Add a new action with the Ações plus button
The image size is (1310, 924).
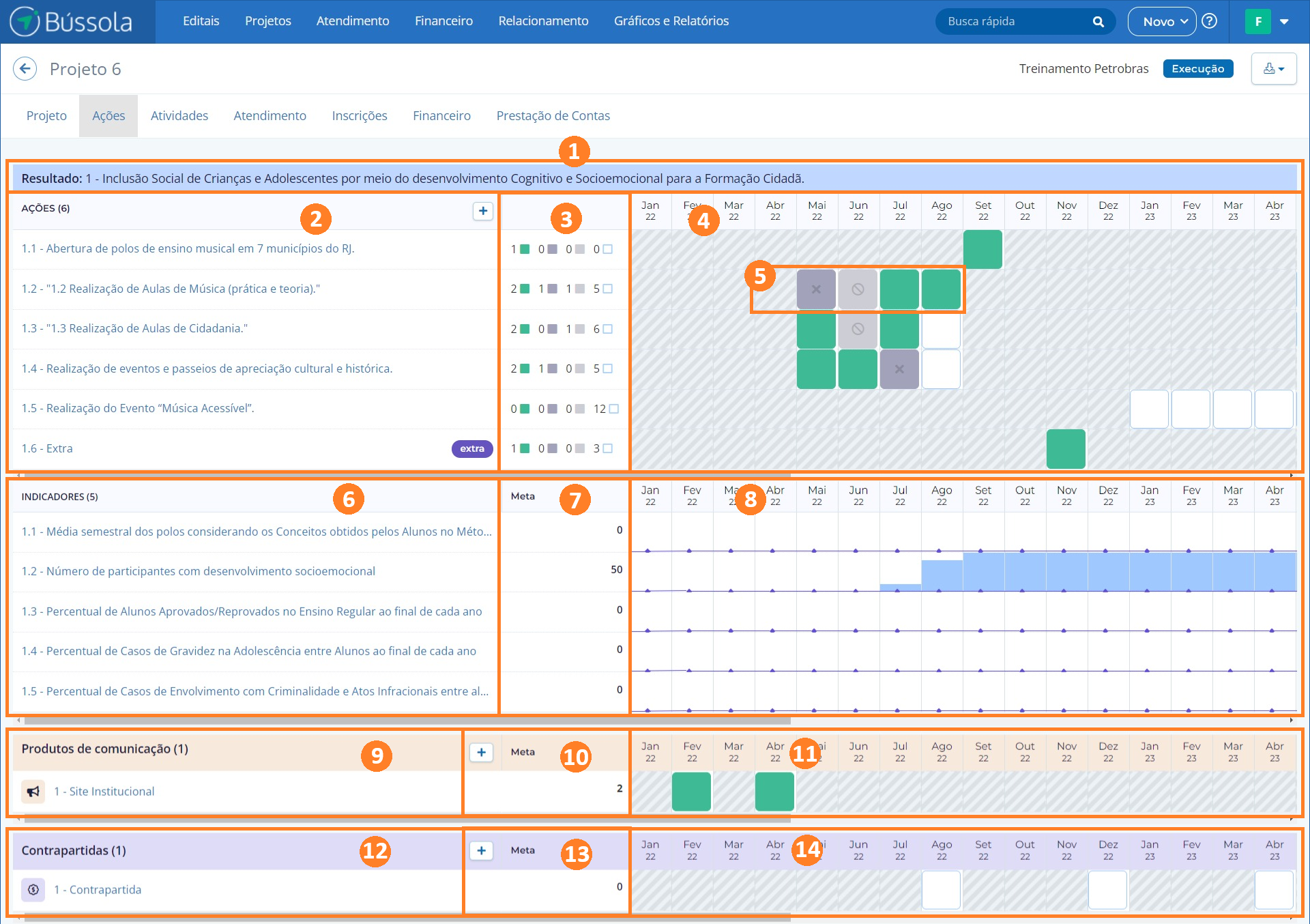coord(482,211)
